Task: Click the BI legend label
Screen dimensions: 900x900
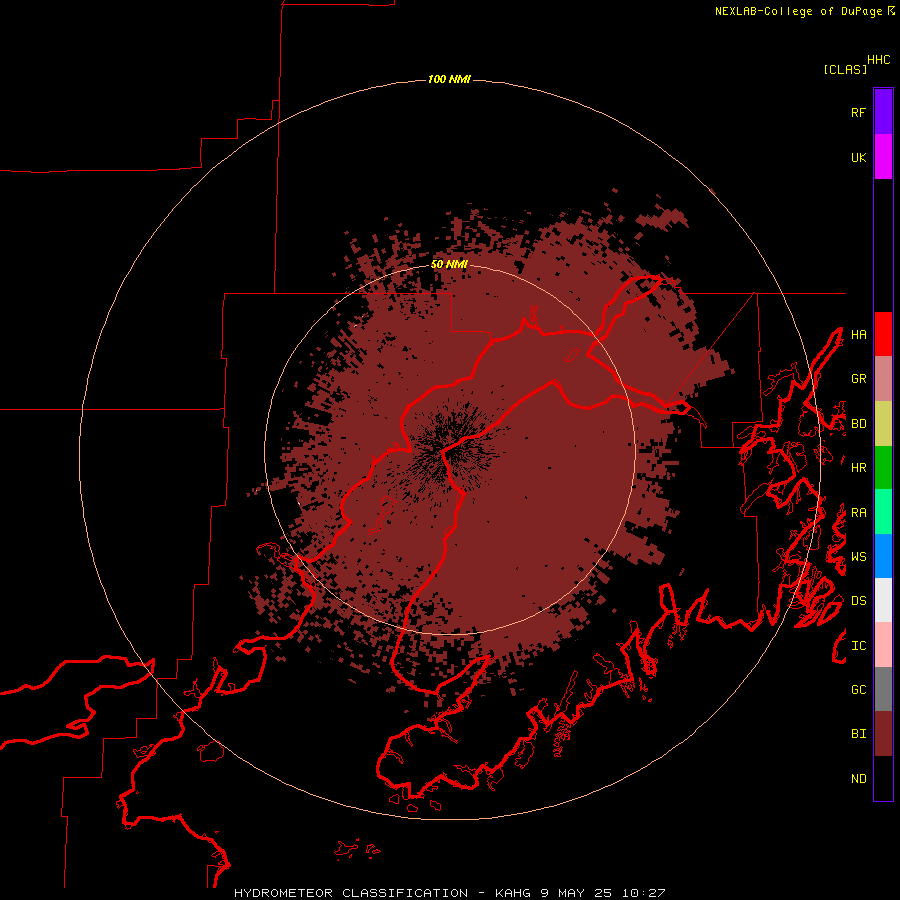Action: coord(858,734)
